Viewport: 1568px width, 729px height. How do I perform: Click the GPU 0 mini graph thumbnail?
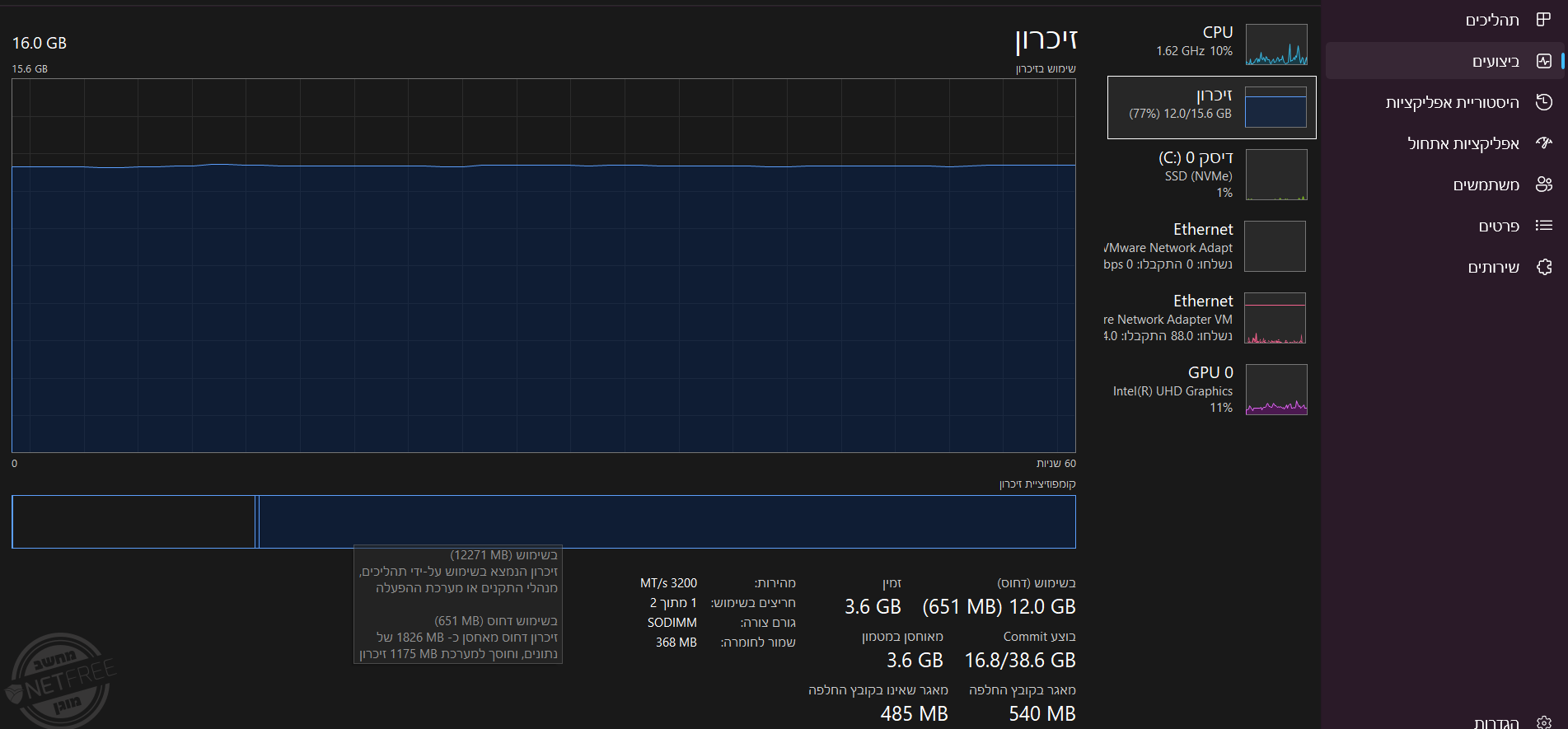click(x=1275, y=390)
